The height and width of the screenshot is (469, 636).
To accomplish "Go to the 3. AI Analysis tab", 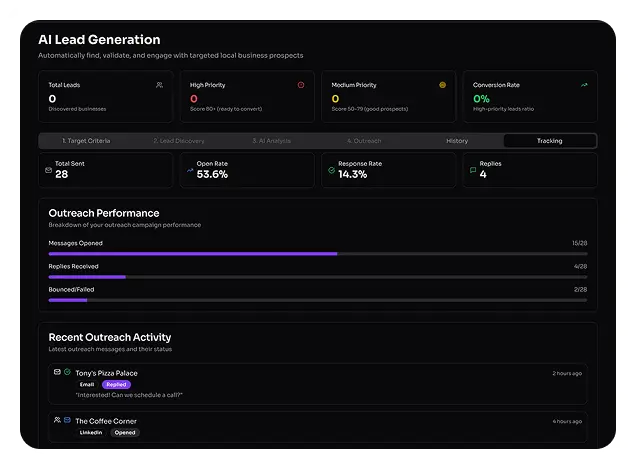I will click(271, 141).
